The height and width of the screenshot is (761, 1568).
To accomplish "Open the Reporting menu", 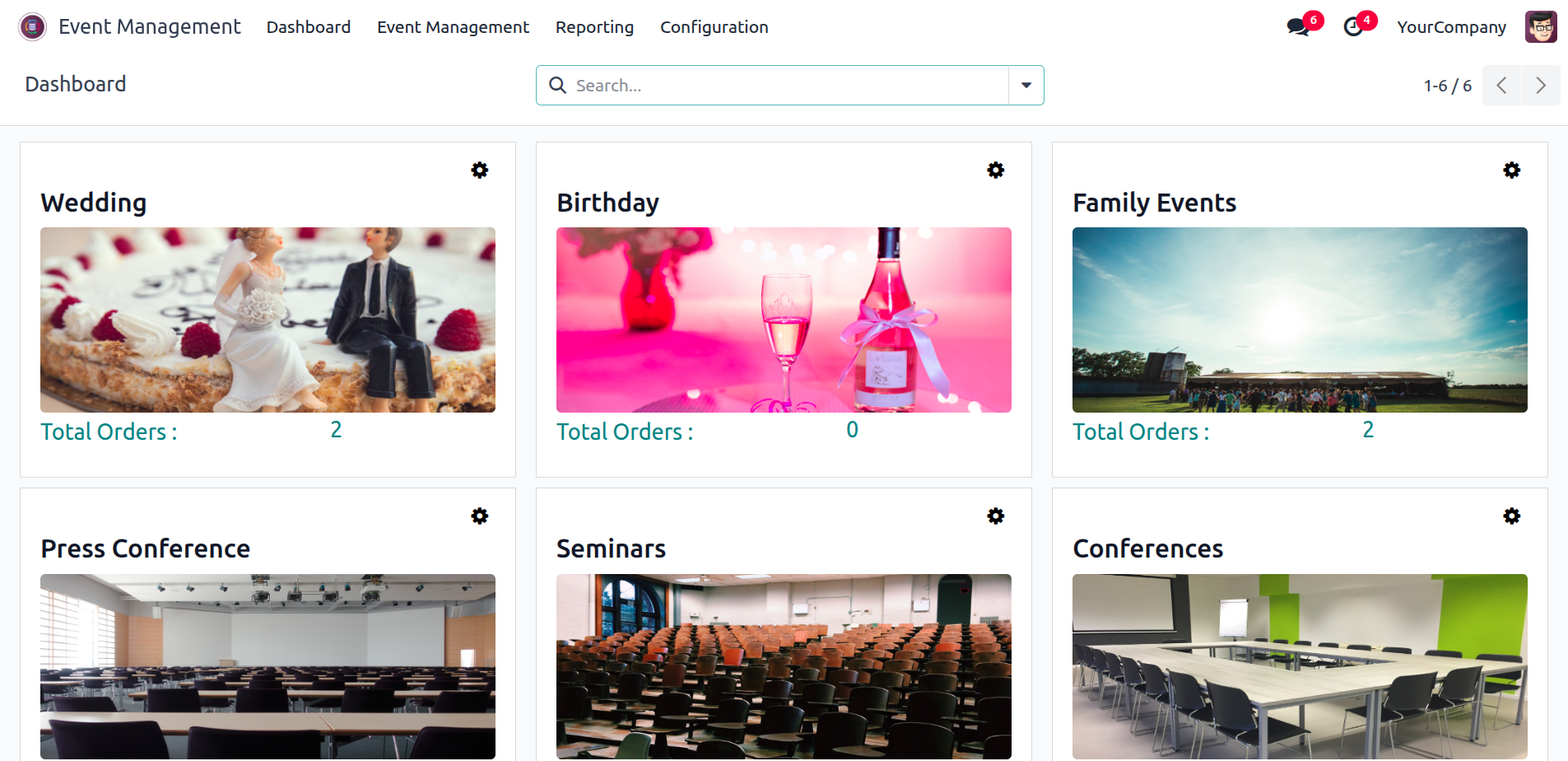I will pyautogui.click(x=594, y=27).
